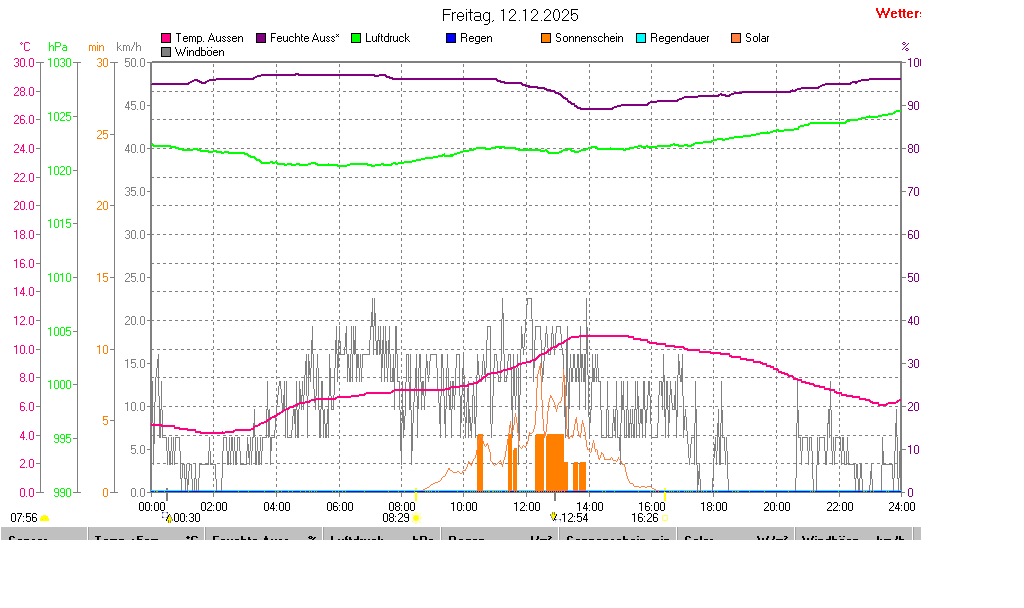Click the sun icon next to 08:29
Image resolution: width=1024 pixels, height=608 pixels.
point(416,518)
